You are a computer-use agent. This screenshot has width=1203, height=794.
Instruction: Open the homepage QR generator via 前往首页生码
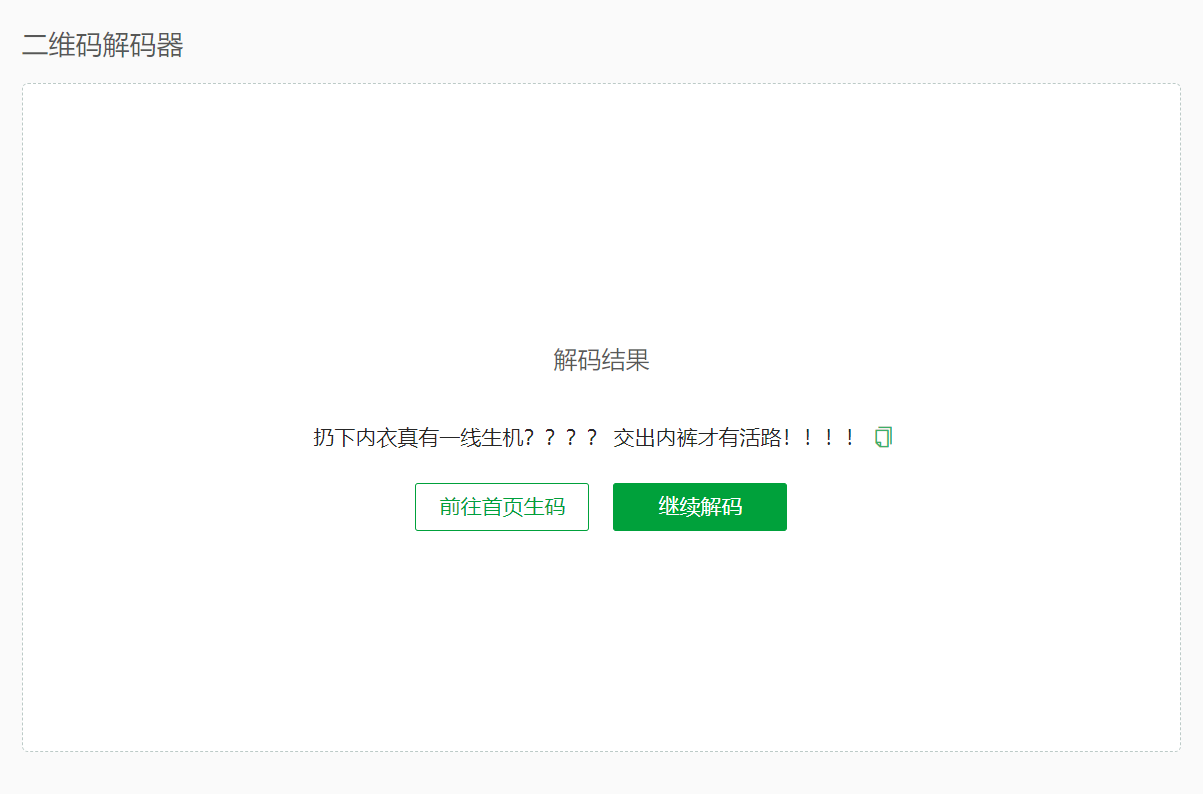point(502,507)
